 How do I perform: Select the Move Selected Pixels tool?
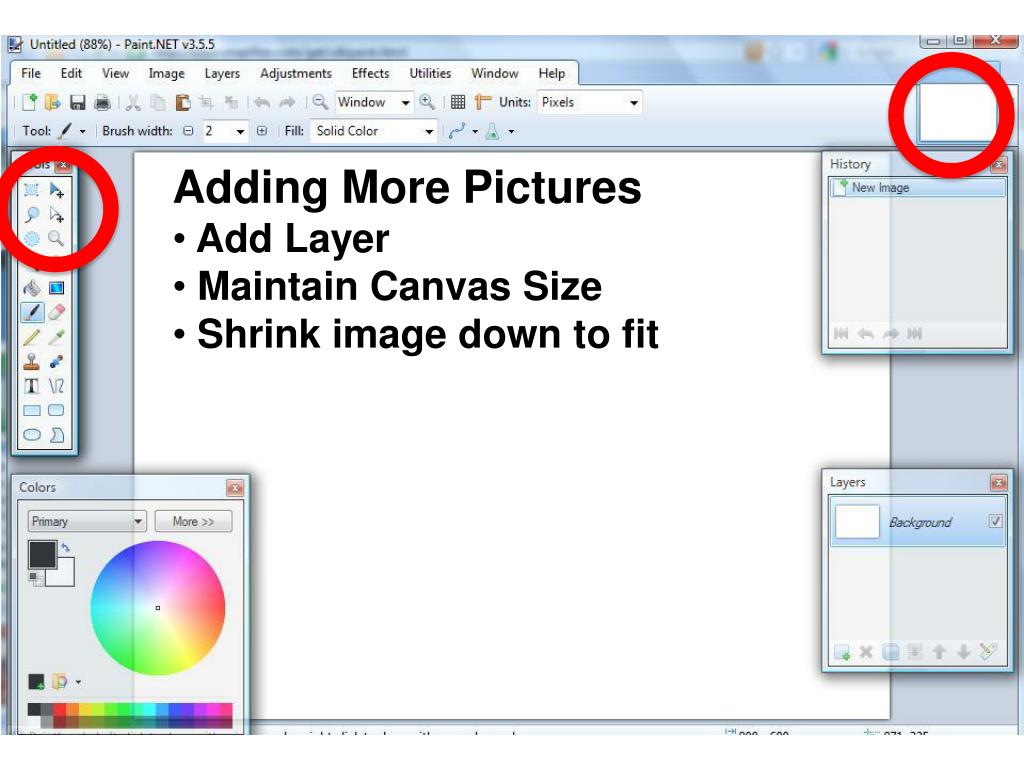pos(57,190)
